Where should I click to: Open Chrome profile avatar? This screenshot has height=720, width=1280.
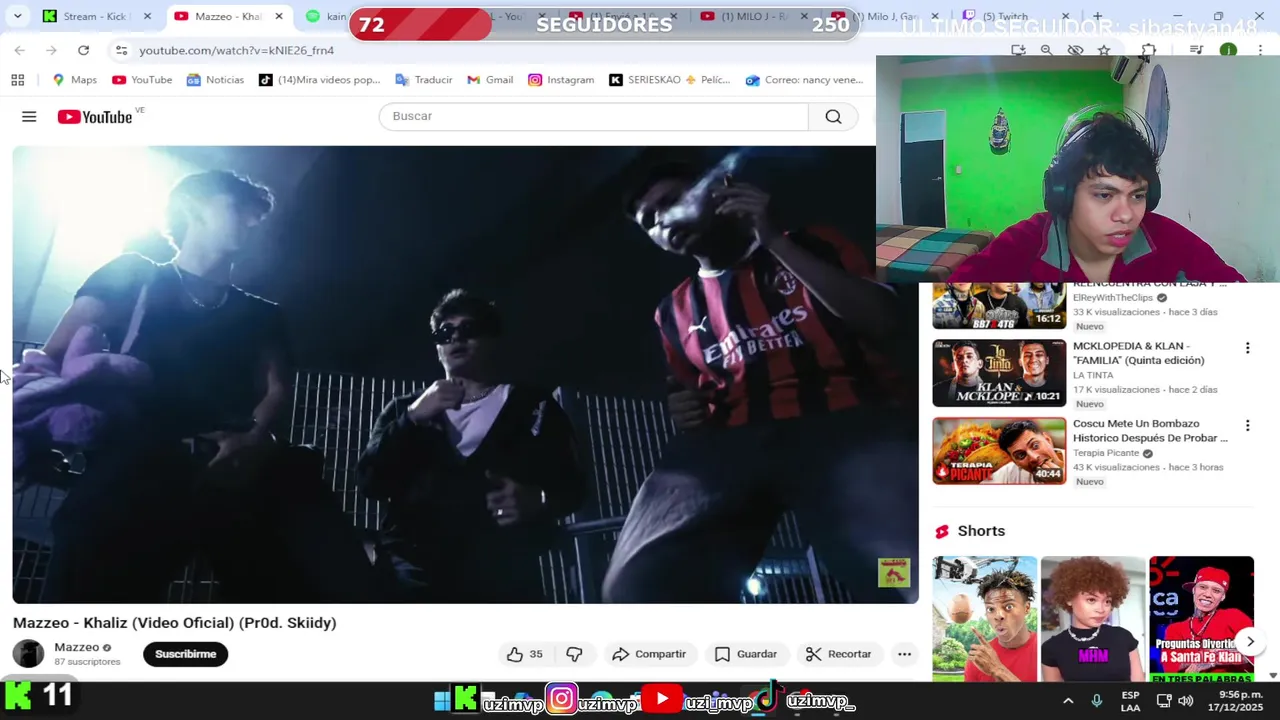click(1228, 50)
